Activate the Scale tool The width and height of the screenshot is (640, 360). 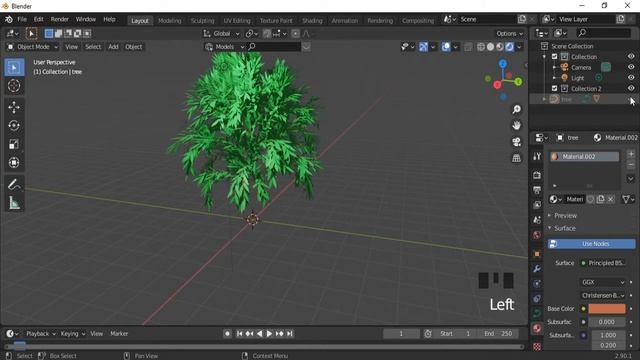tap(14, 144)
